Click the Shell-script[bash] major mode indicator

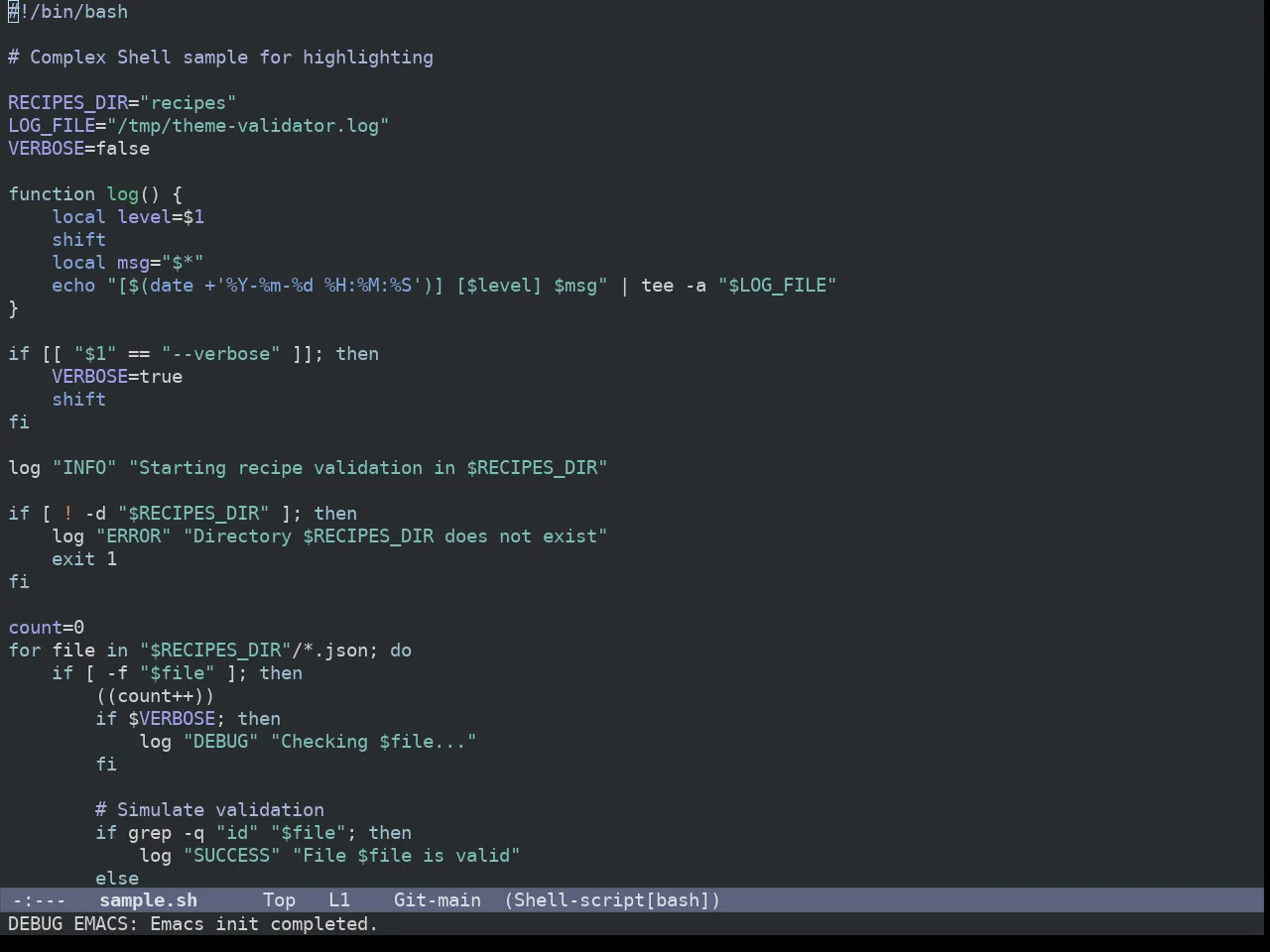612,900
